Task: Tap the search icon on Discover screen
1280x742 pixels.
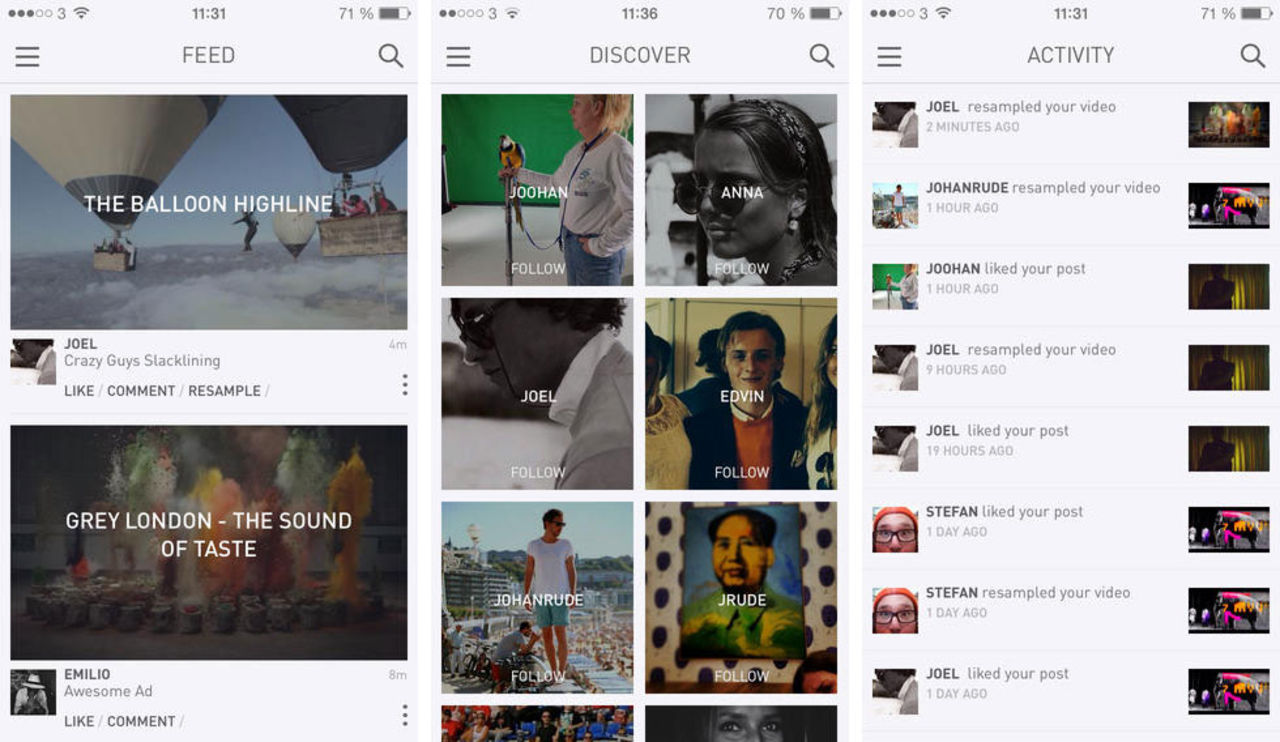Action: [822, 56]
